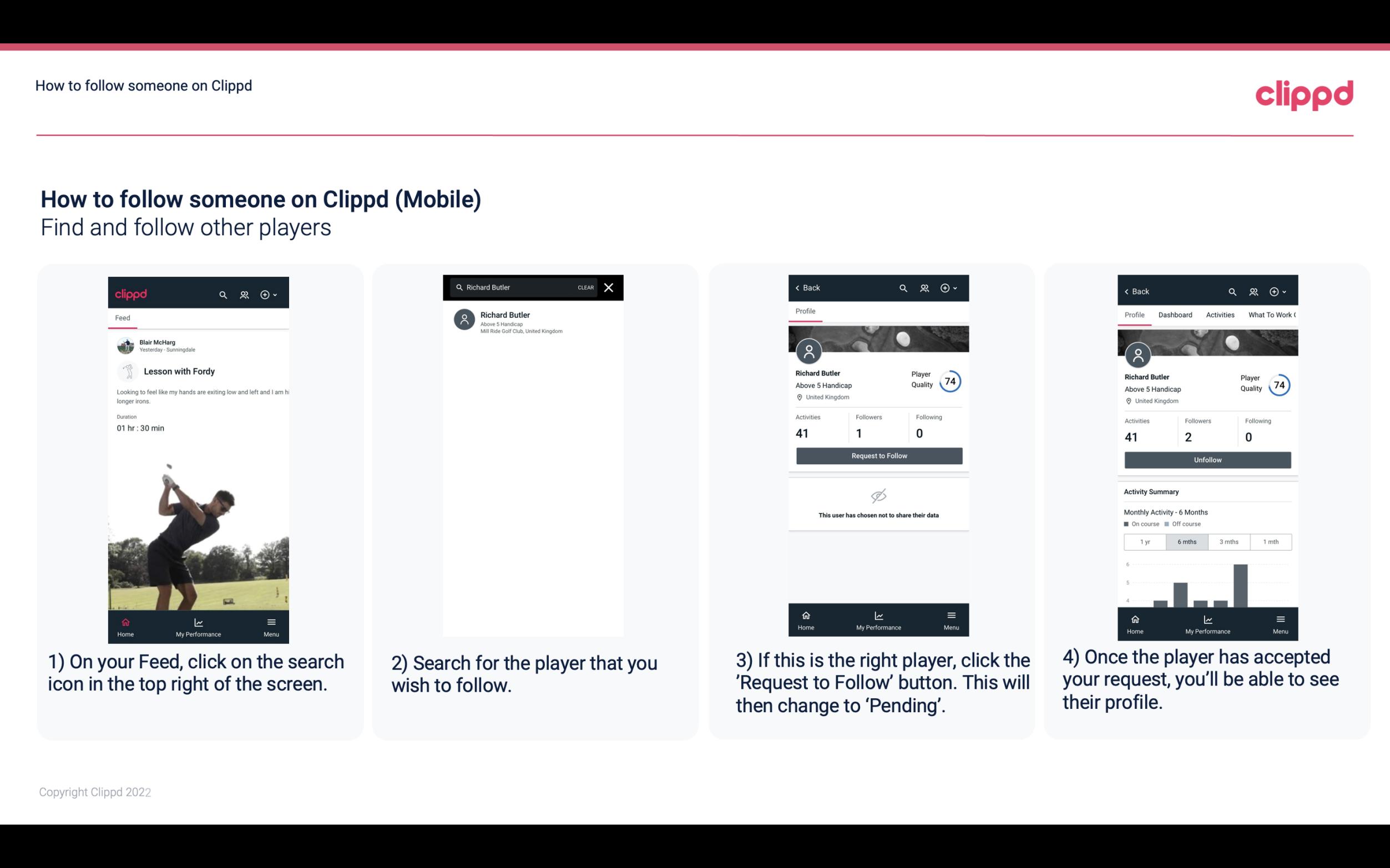Expand the 3 months activity summary filter
Screen dimensions: 1390x868
tap(1229, 541)
